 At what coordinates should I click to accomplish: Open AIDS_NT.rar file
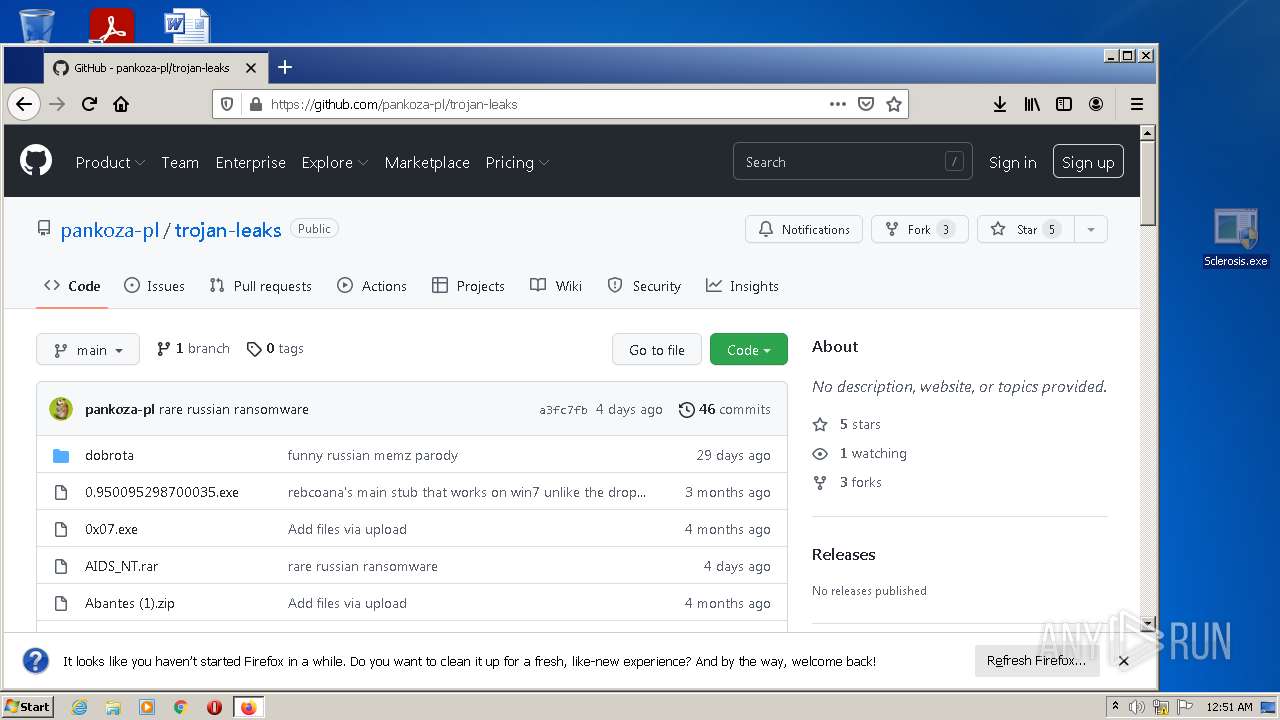pyautogui.click(x=122, y=566)
